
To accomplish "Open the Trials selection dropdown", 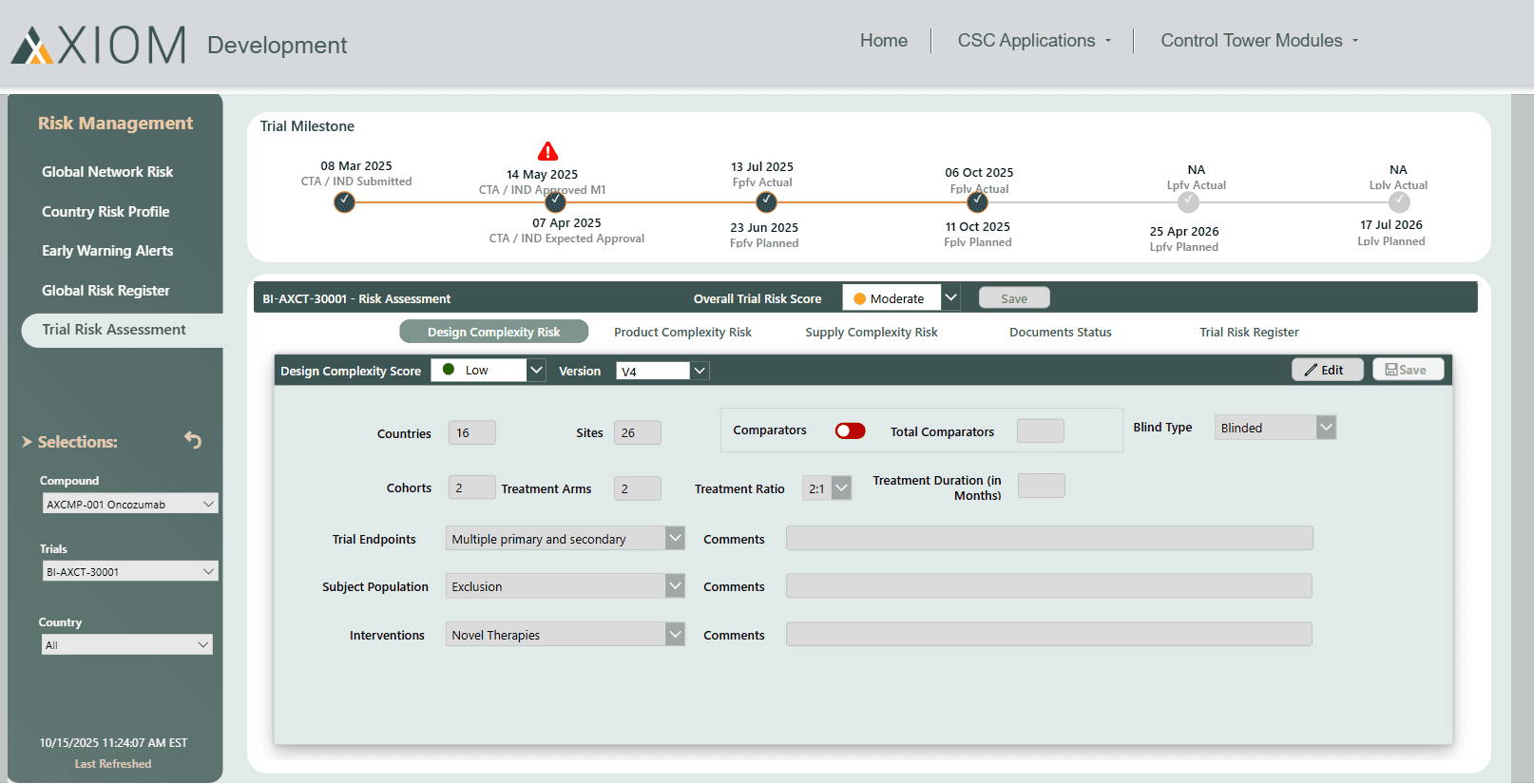I will click(130, 571).
